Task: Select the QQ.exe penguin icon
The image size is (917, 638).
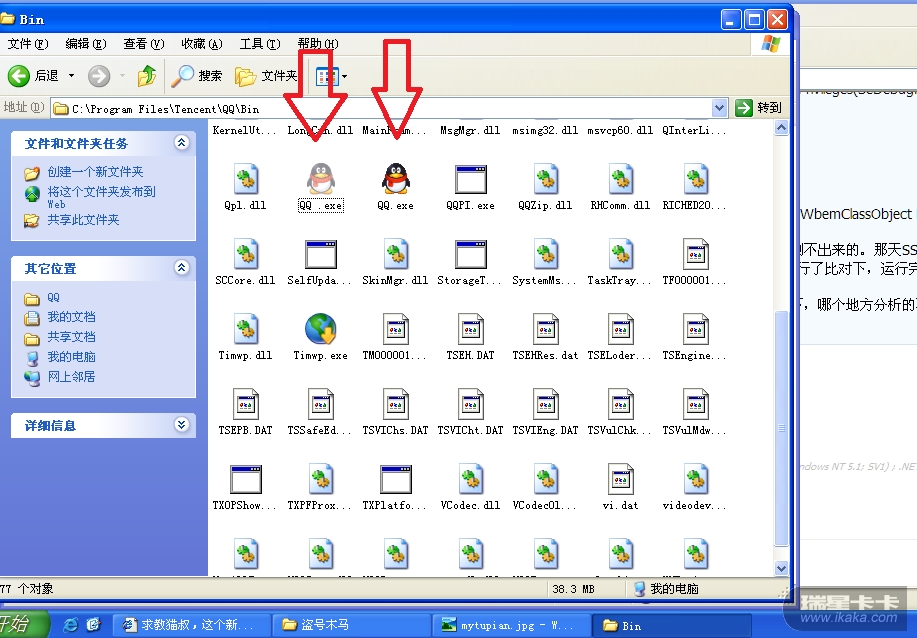Action: coord(396,178)
